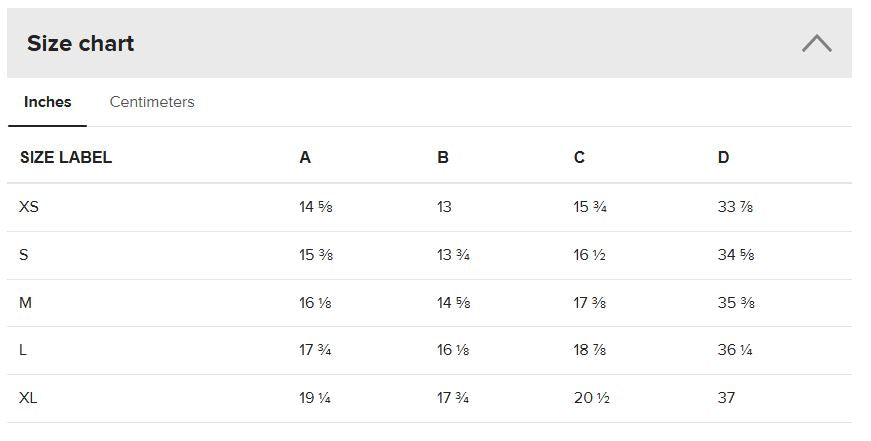Screen dimensions: 871x441
Task: Click the 20 ½ value in XL row
Action: click(592, 398)
